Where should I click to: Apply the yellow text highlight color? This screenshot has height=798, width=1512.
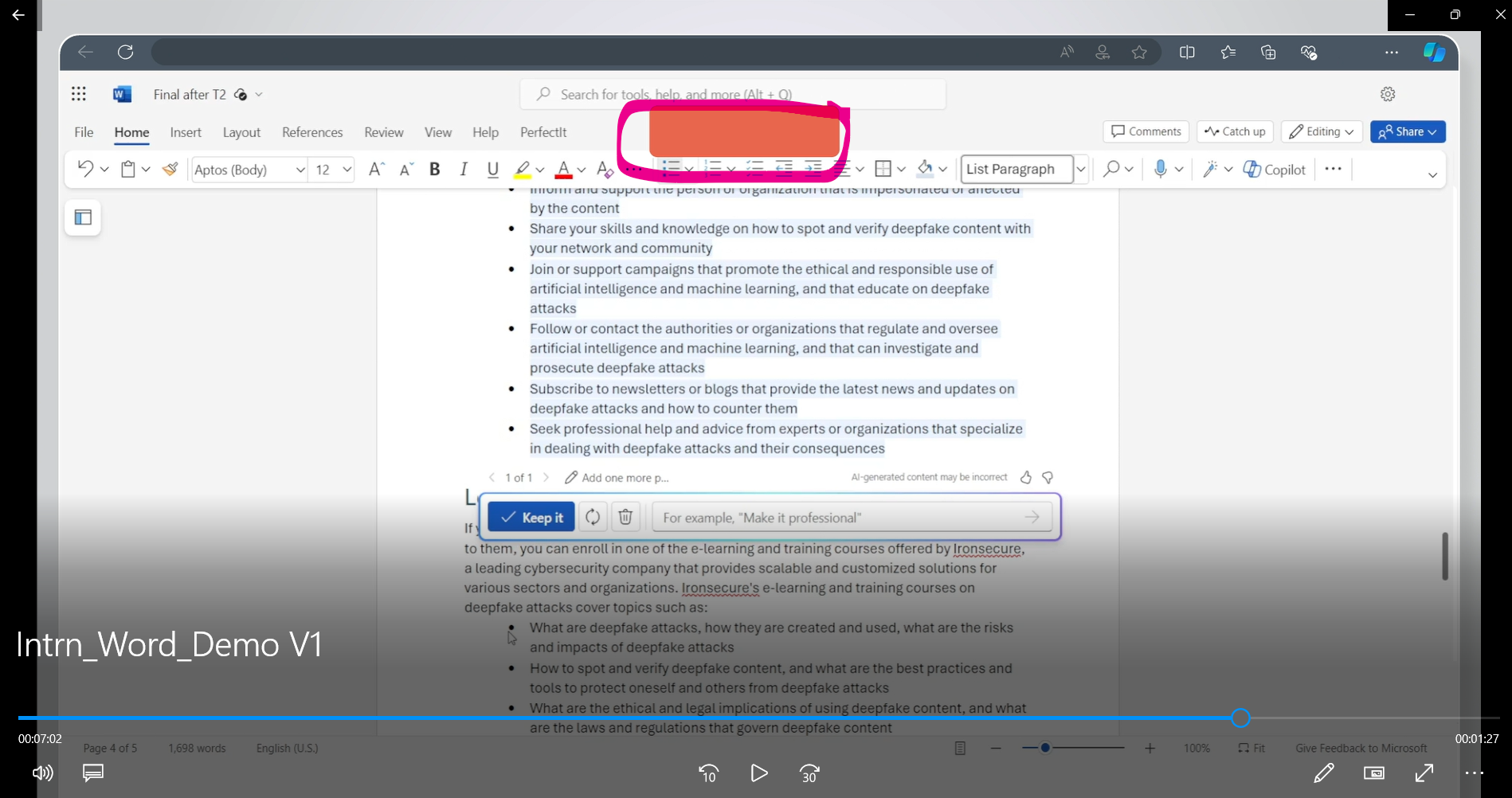point(522,169)
